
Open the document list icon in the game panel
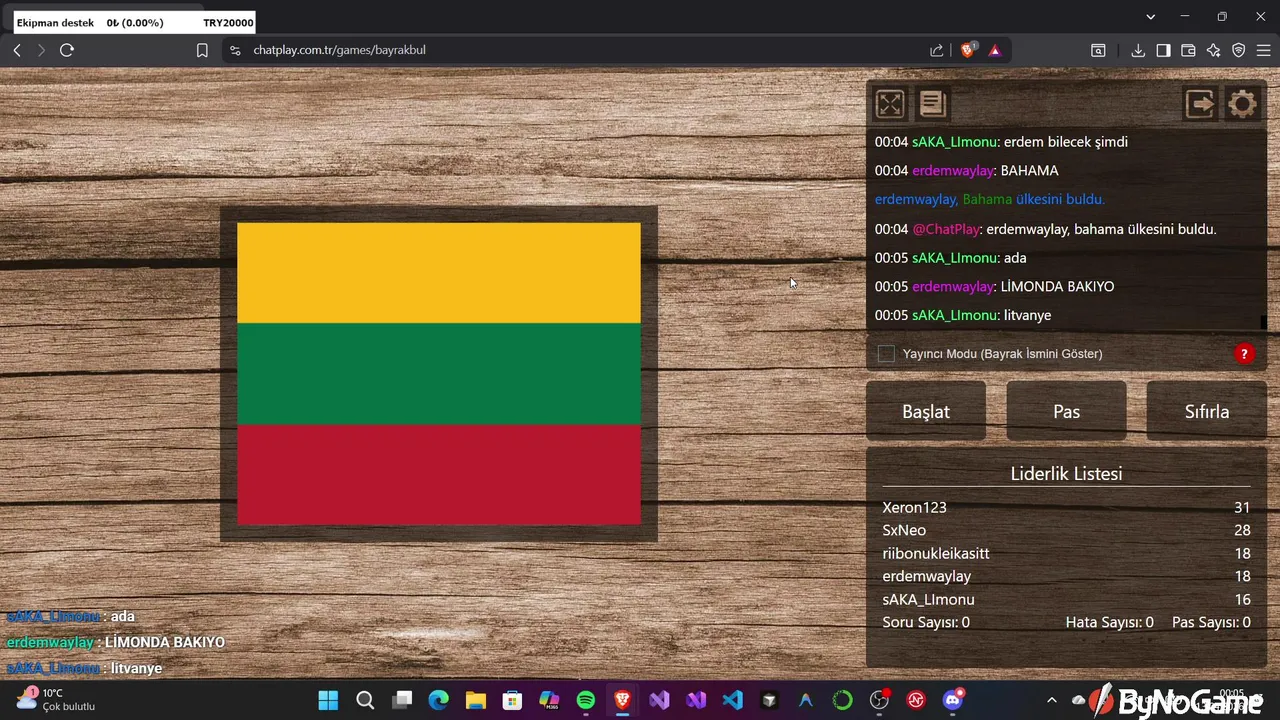[x=932, y=104]
